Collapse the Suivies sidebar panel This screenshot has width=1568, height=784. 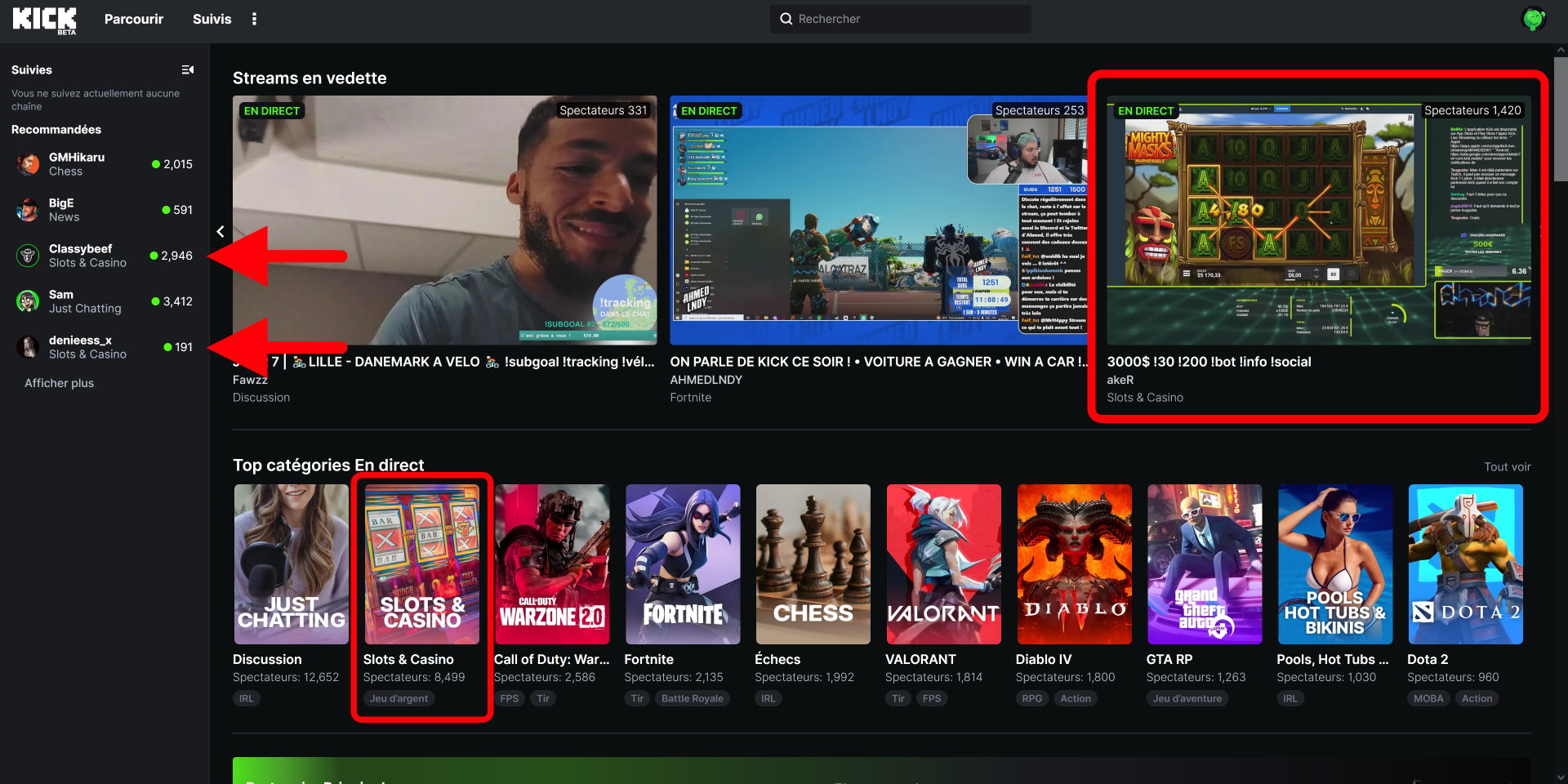188,70
